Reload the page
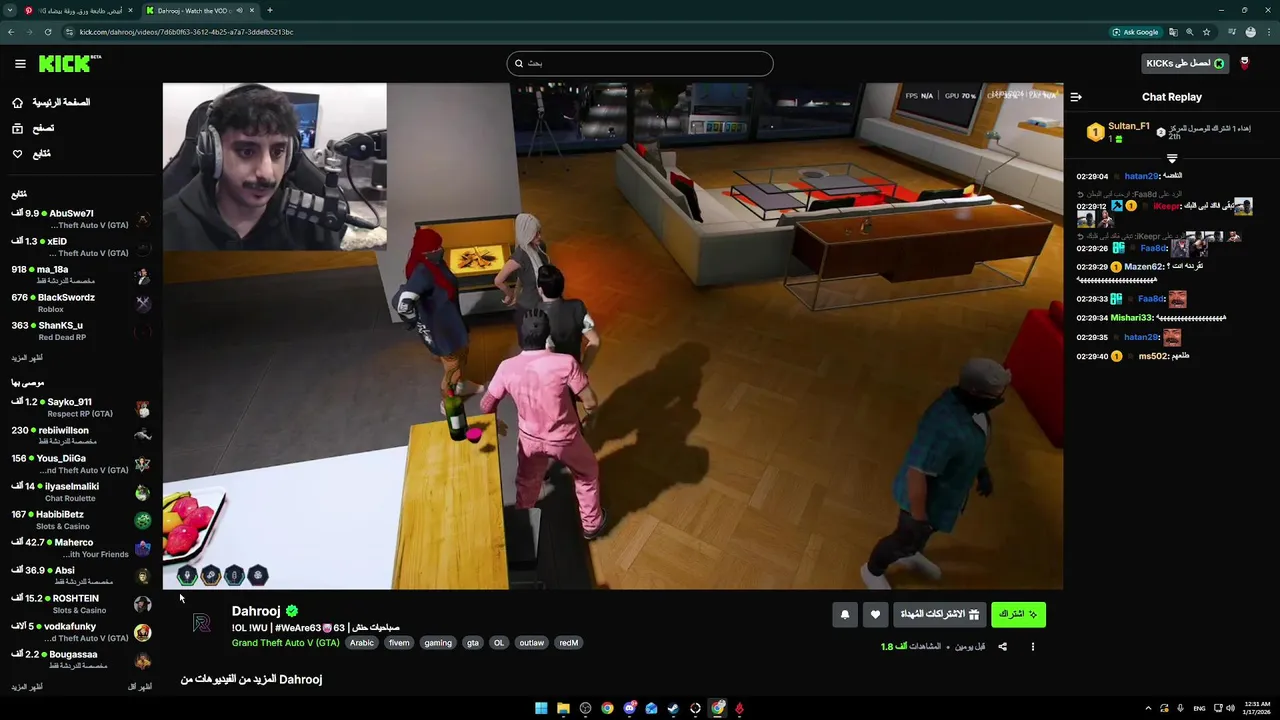This screenshot has height=720, width=1280. (47, 32)
